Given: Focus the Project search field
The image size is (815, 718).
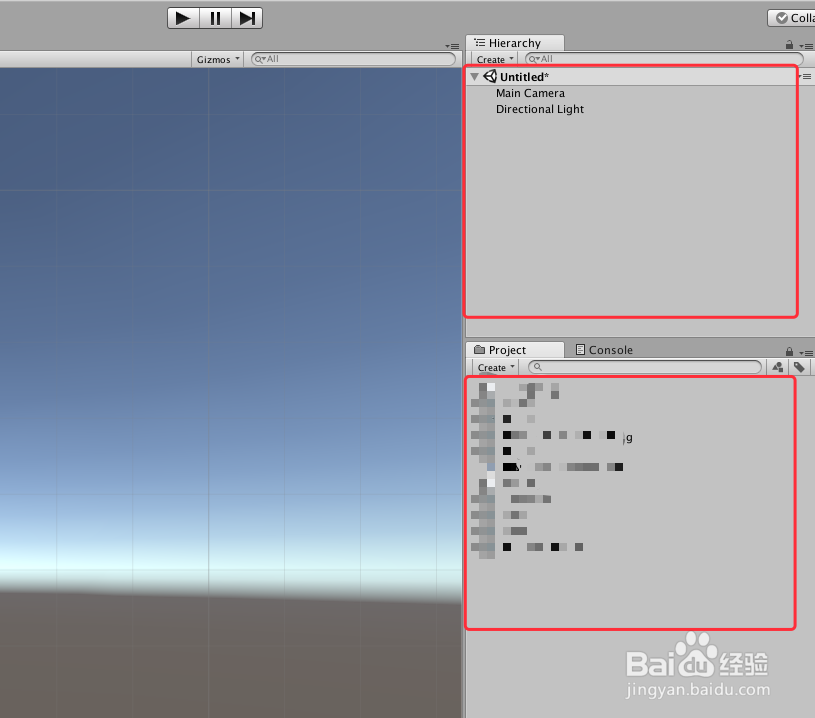Looking at the screenshot, I should click(x=645, y=367).
